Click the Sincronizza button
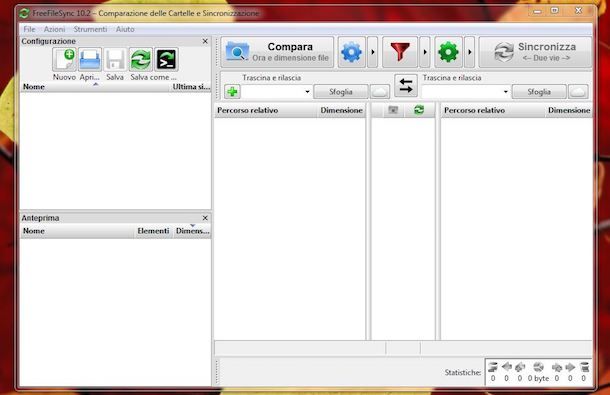 pos(535,52)
